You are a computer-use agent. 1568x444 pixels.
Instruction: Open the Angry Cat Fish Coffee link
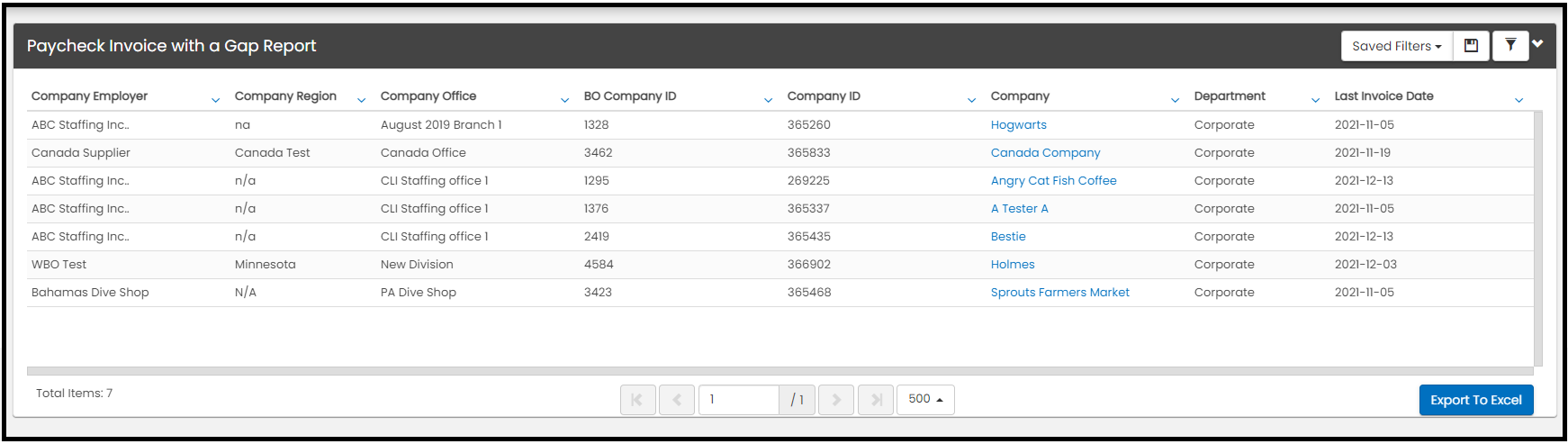point(1053,181)
